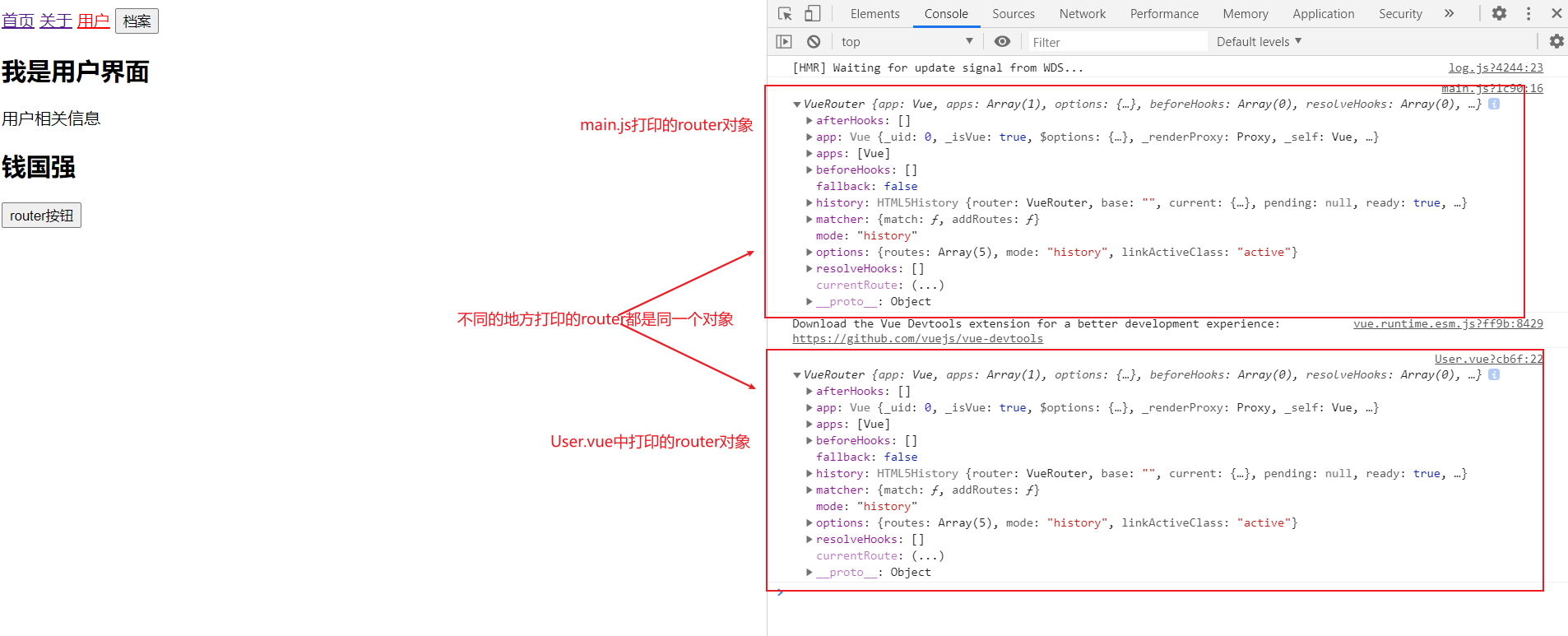The height and width of the screenshot is (636, 1568).
Task: Open the vue-devtools GitHub link
Action: [917, 338]
